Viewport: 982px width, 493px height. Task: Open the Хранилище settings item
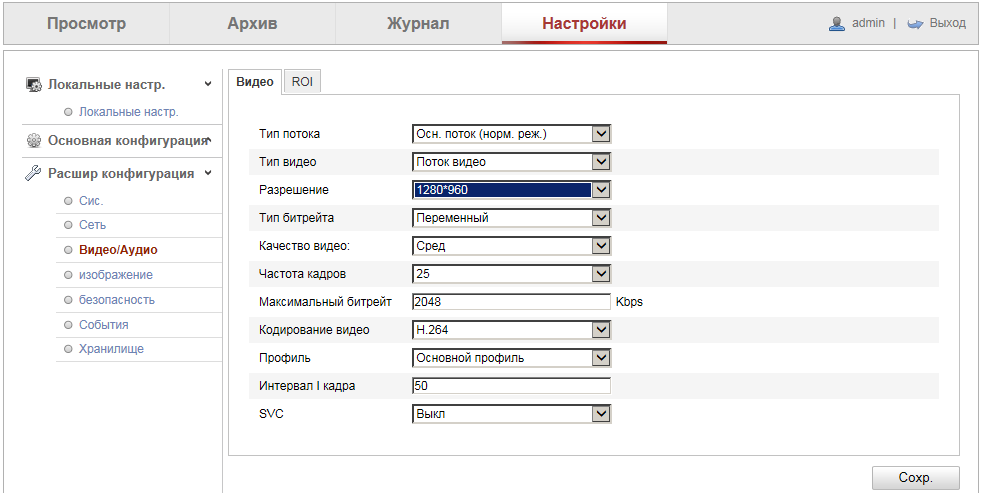[x=111, y=349]
